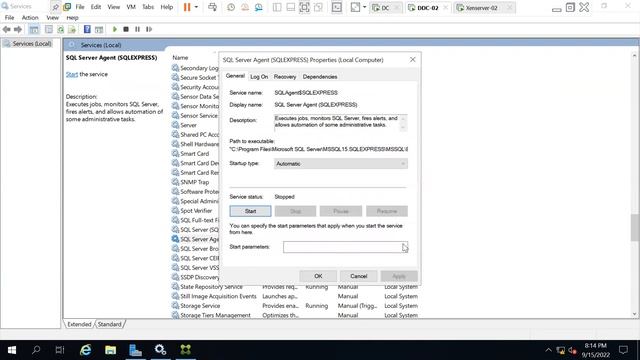640x360 pixels.
Task: Switch to Recovery tab
Action: tap(285, 77)
